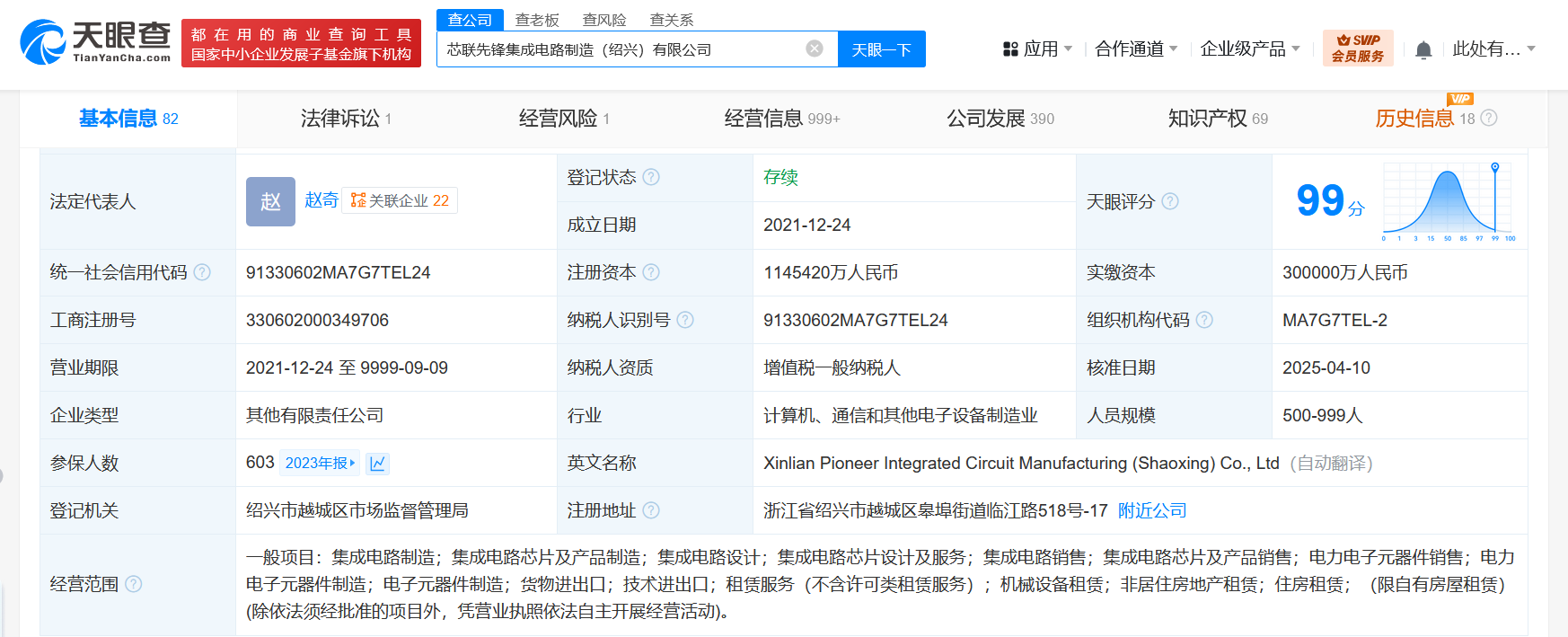
Task: Expand the 合作通道 dropdown
Action: (x=1135, y=49)
